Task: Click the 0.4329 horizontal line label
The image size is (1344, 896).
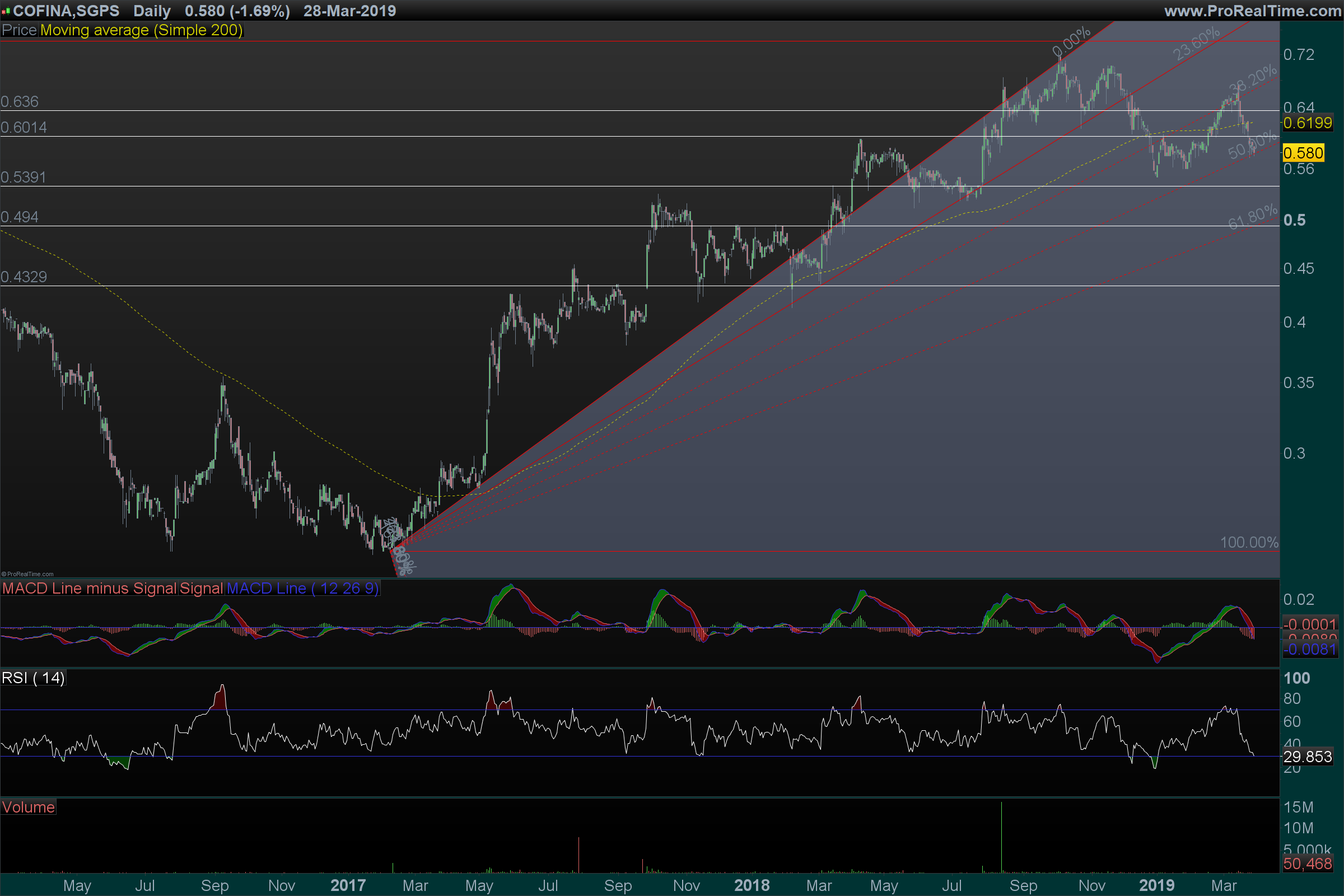Action: tap(24, 277)
